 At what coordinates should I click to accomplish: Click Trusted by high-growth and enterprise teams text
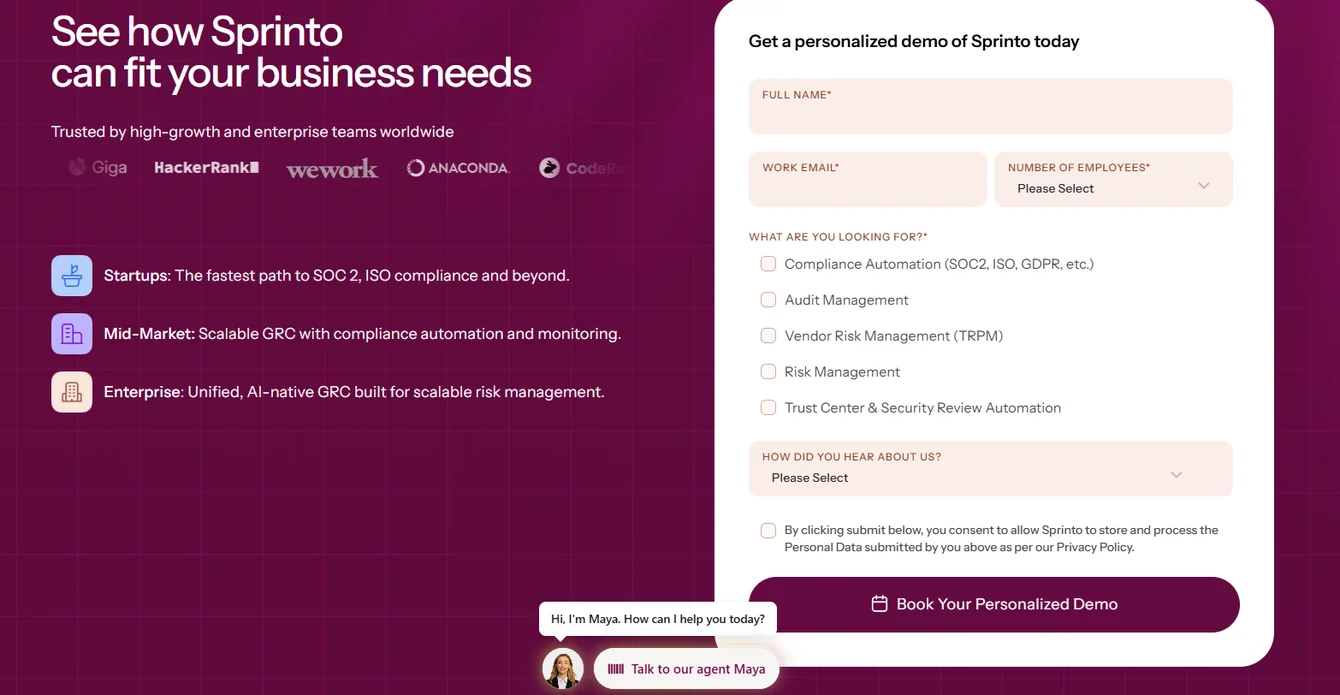coord(252,132)
